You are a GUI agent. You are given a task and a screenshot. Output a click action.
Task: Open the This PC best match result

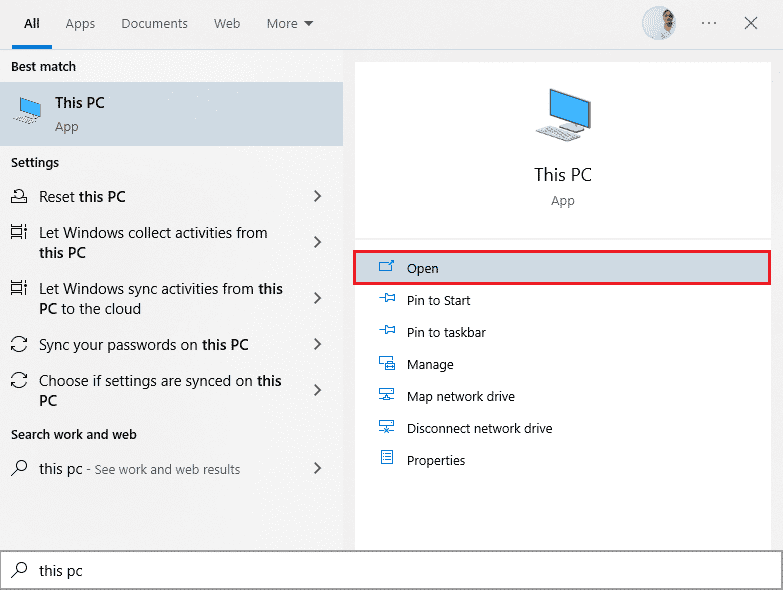pyautogui.click(x=171, y=114)
